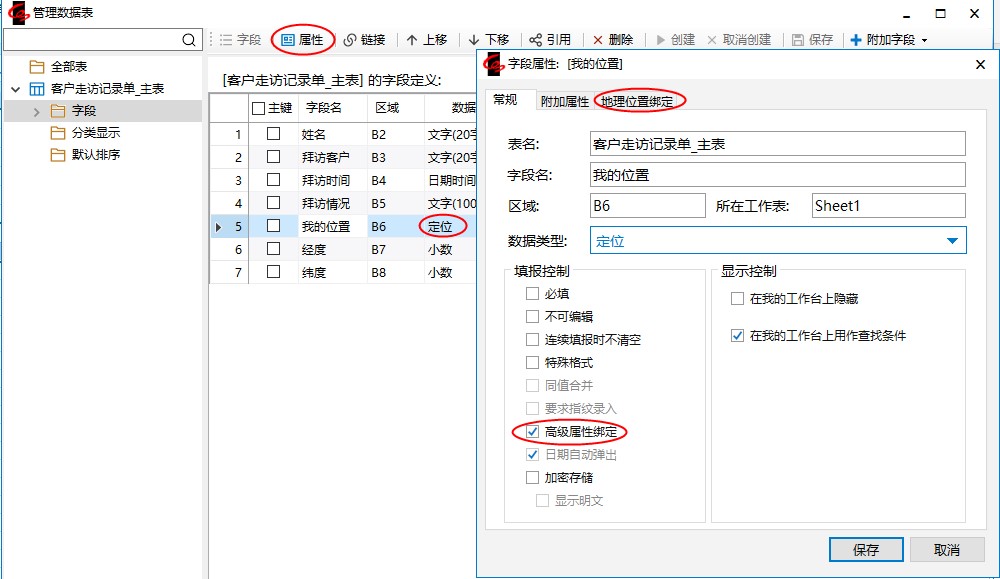This screenshot has height=579, width=1000.
Task: Click the search magnifier icon
Action: click(190, 40)
